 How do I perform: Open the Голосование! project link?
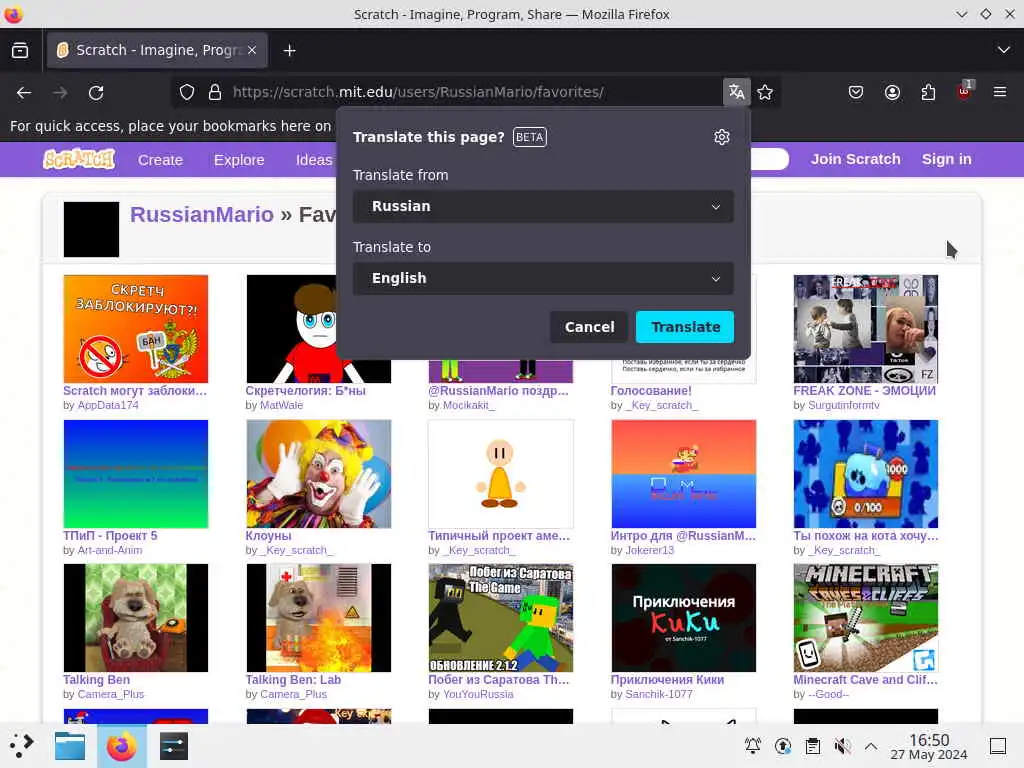[650, 391]
